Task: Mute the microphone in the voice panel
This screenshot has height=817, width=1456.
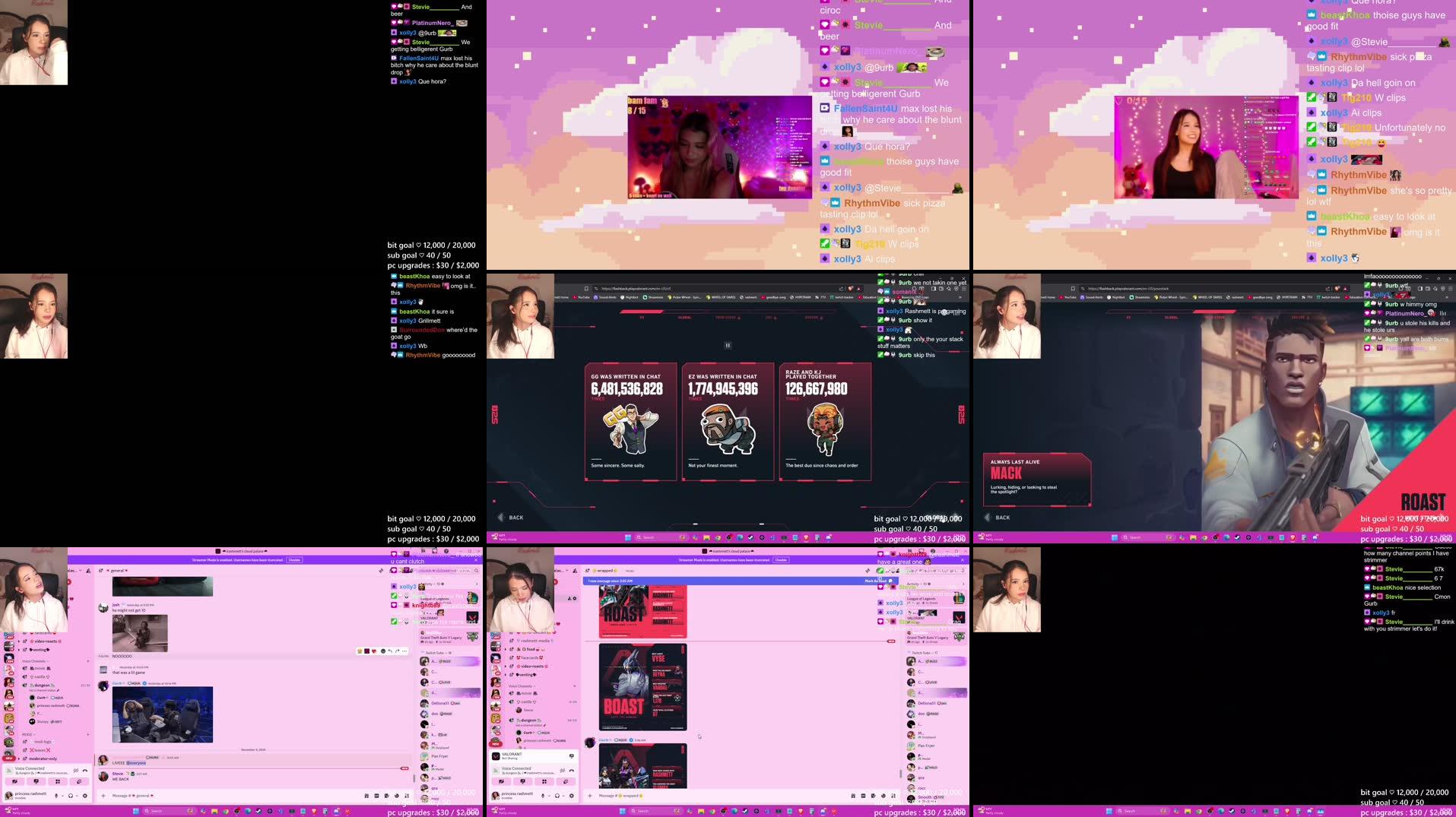Action: pyautogui.click(x=56, y=796)
